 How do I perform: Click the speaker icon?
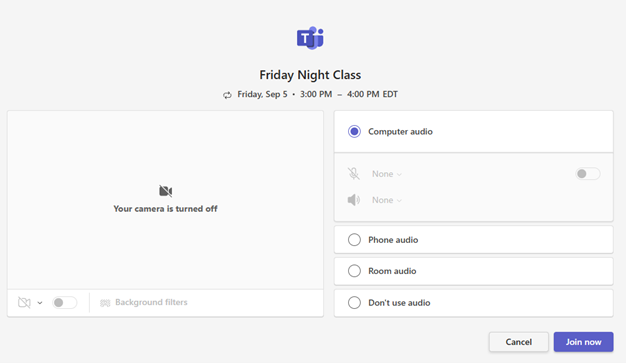click(354, 200)
